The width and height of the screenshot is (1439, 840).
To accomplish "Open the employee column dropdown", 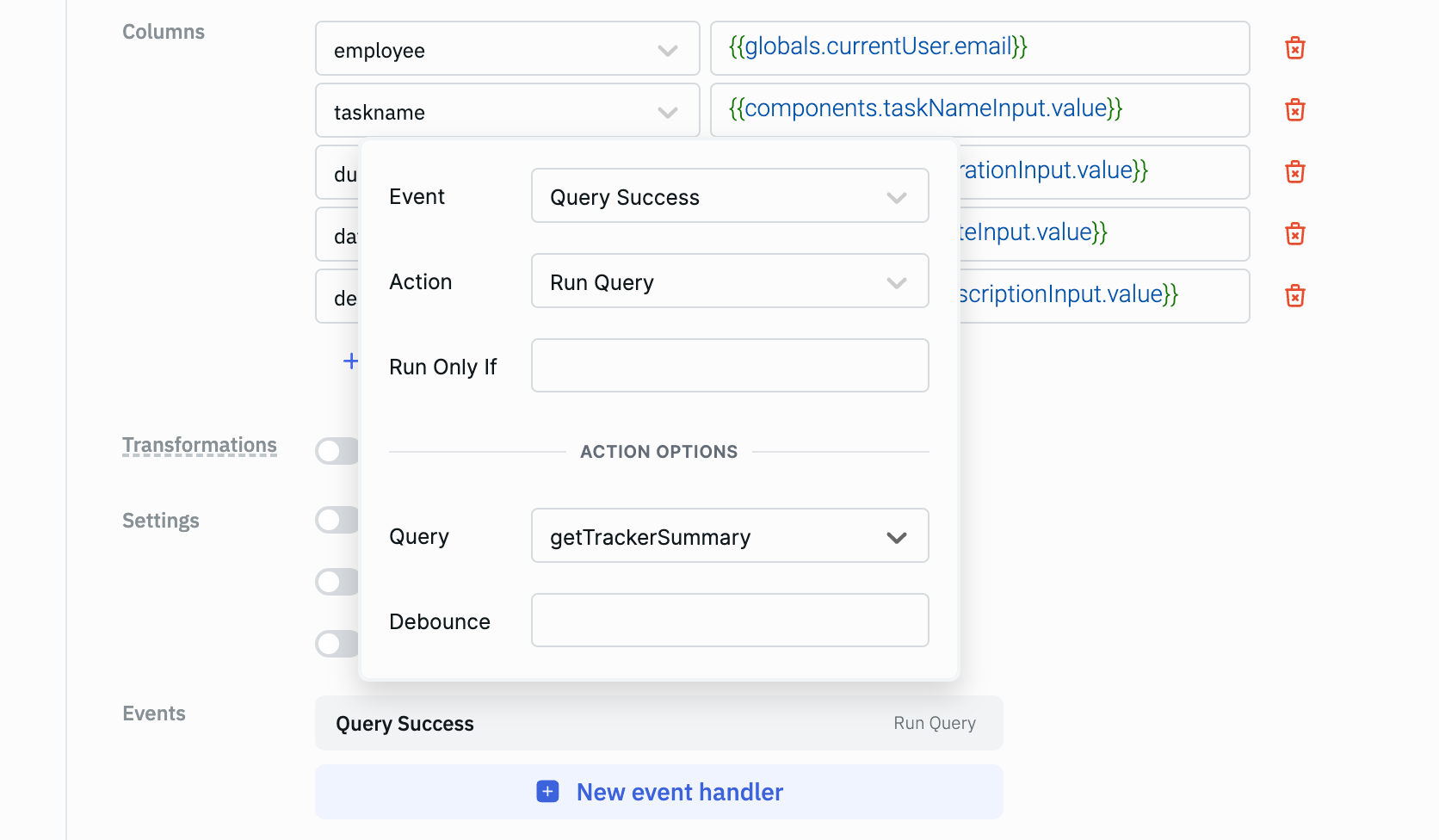I will tap(507, 50).
